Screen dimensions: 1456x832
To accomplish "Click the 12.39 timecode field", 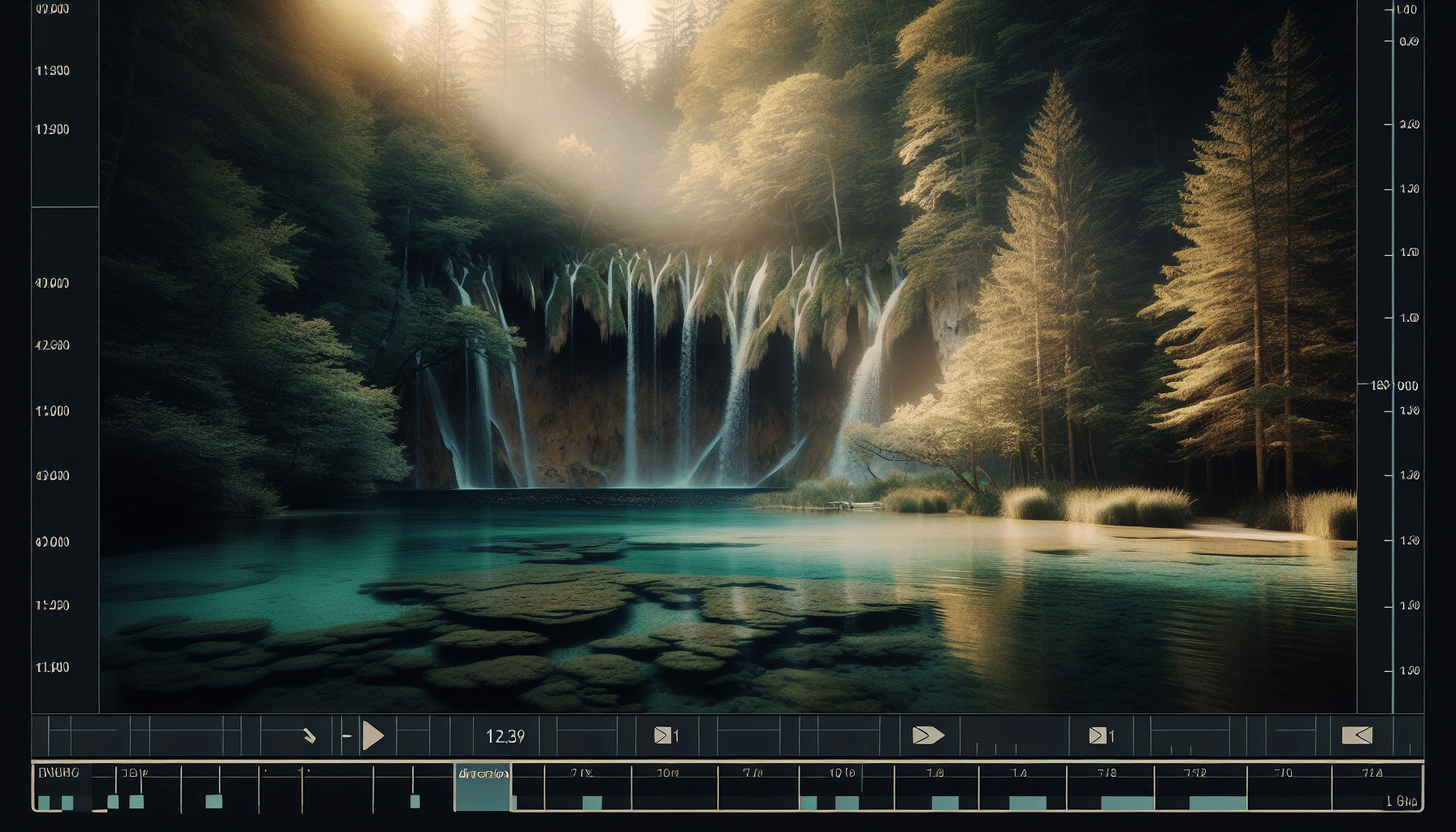I will coord(505,736).
